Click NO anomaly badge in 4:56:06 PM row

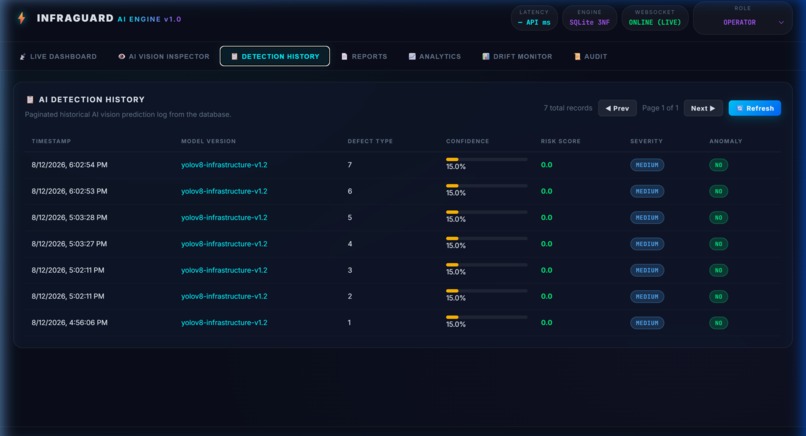[719, 323]
